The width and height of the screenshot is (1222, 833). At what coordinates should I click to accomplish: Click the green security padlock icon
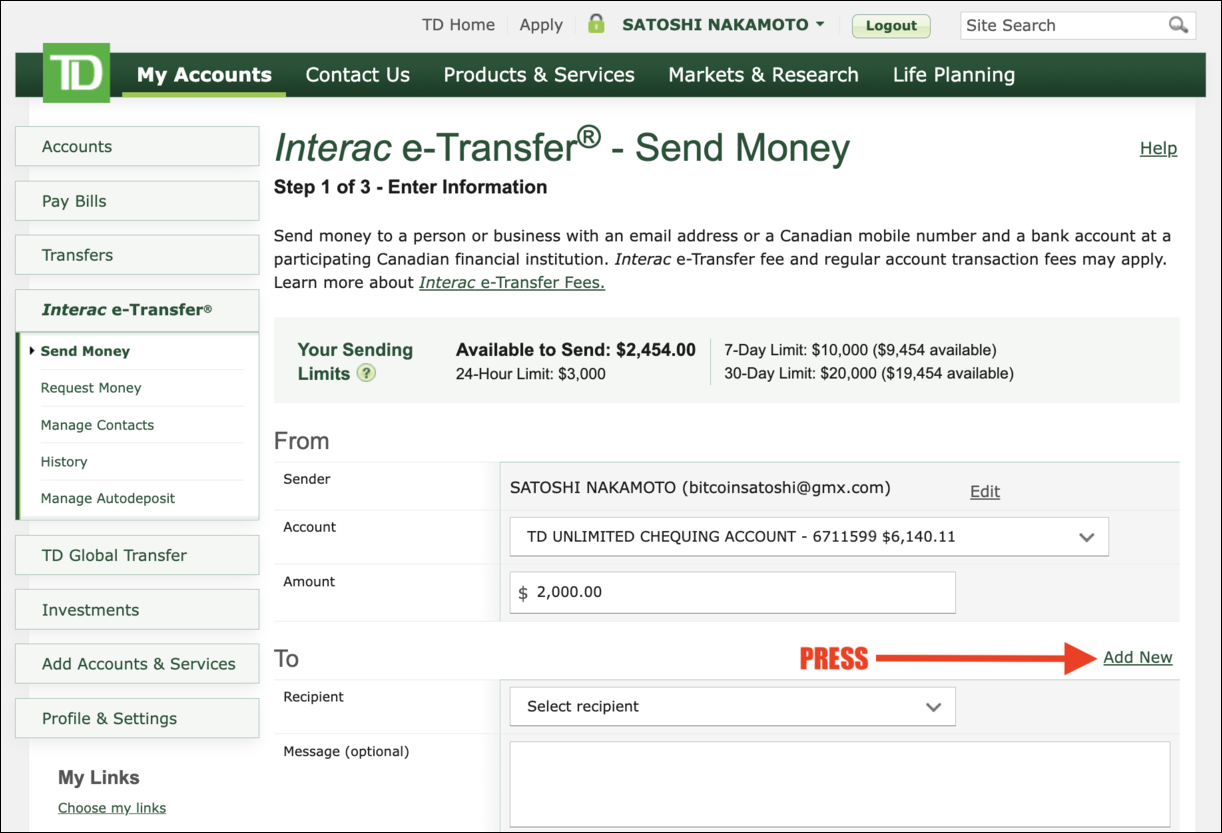596,24
